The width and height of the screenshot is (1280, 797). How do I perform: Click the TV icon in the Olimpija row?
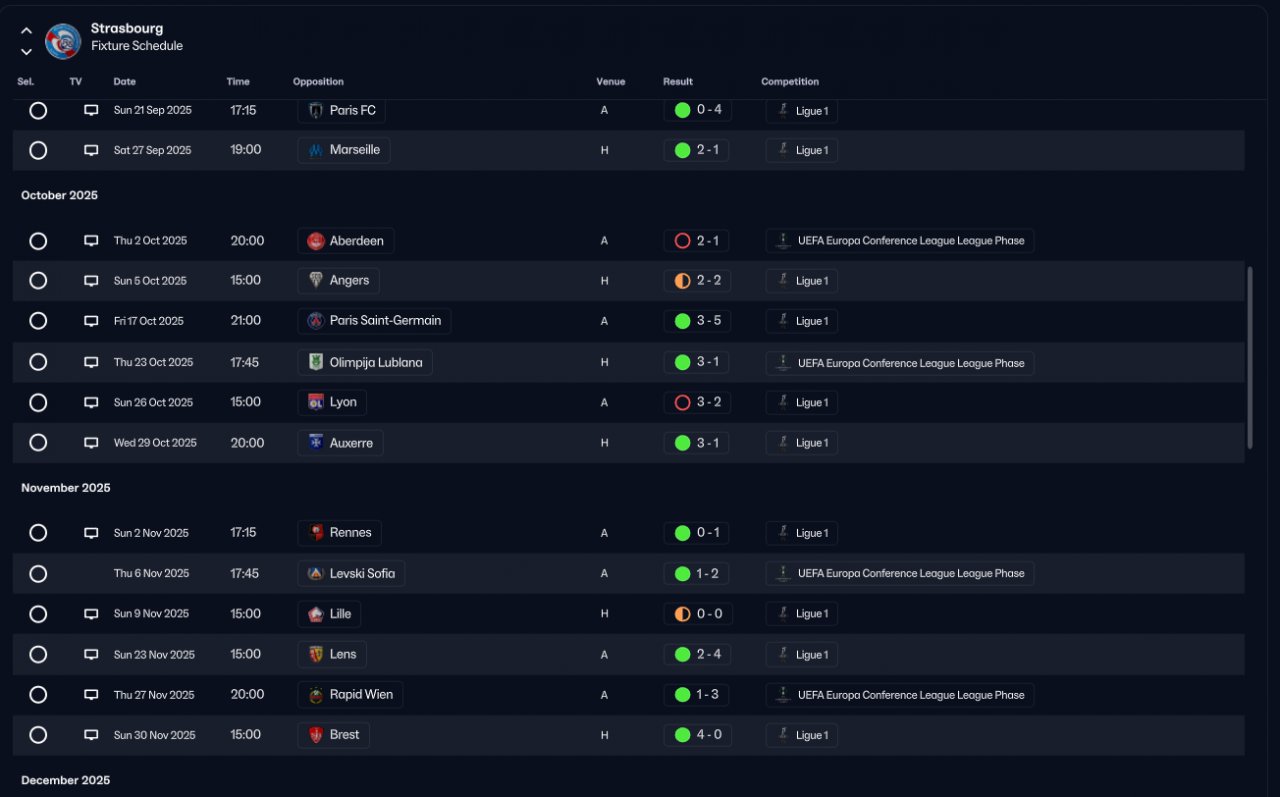[91, 362]
